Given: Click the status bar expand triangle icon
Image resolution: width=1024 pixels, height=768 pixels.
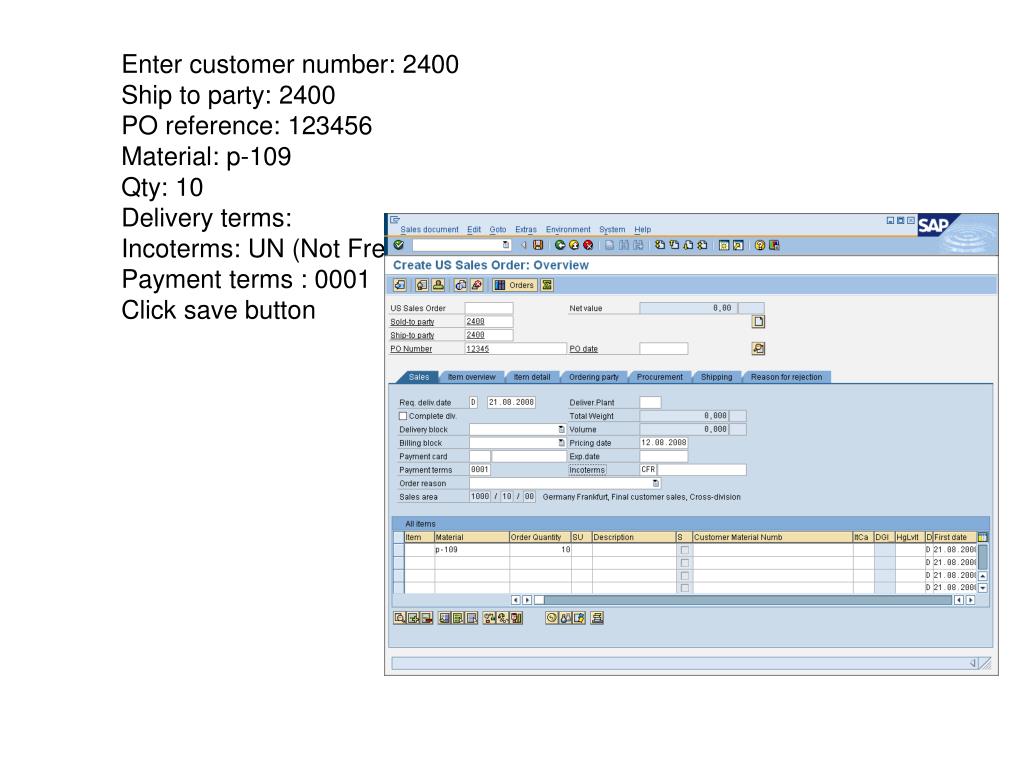Looking at the screenshot, I should (973, 663).
